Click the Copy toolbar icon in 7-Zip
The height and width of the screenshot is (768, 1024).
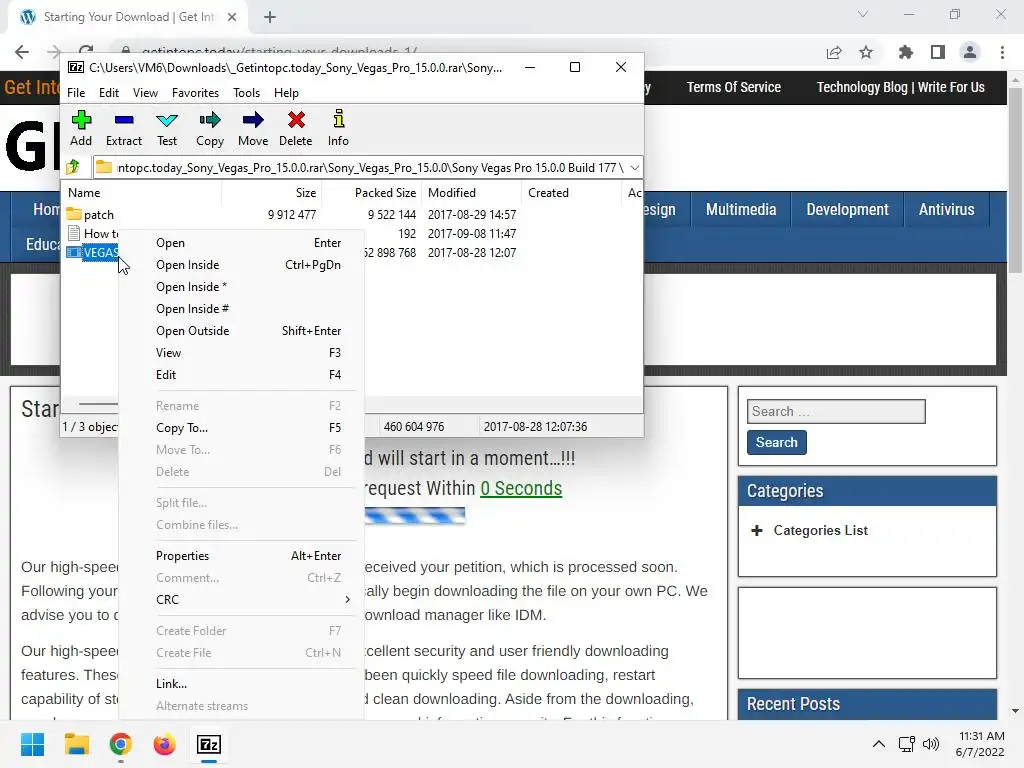[210, 128]
